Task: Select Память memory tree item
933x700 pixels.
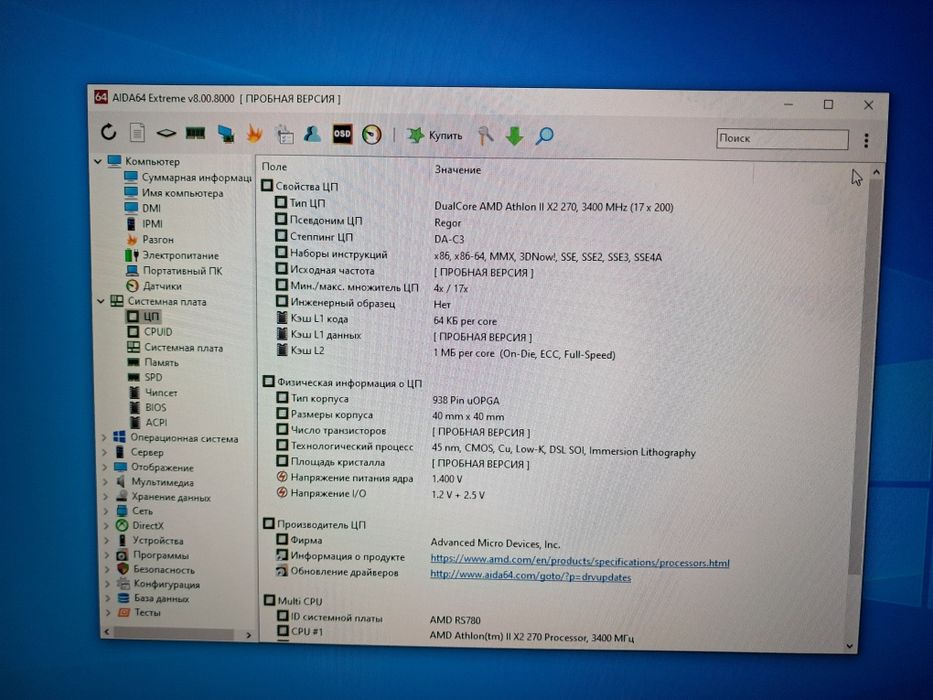Action: click(x=154, y=362)
